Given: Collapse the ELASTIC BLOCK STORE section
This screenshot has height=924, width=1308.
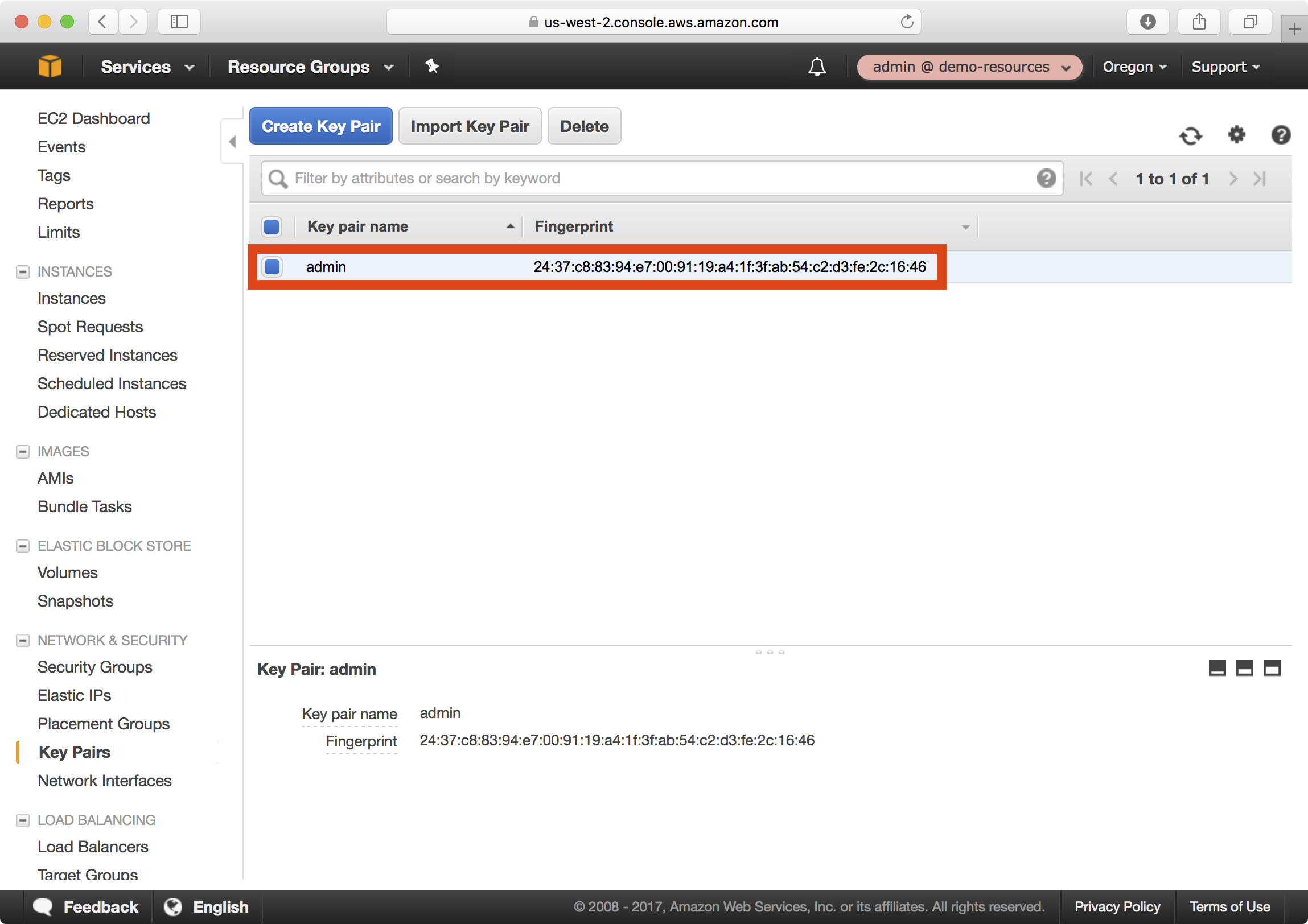Looking at the screenshot, I should point(22,546).
